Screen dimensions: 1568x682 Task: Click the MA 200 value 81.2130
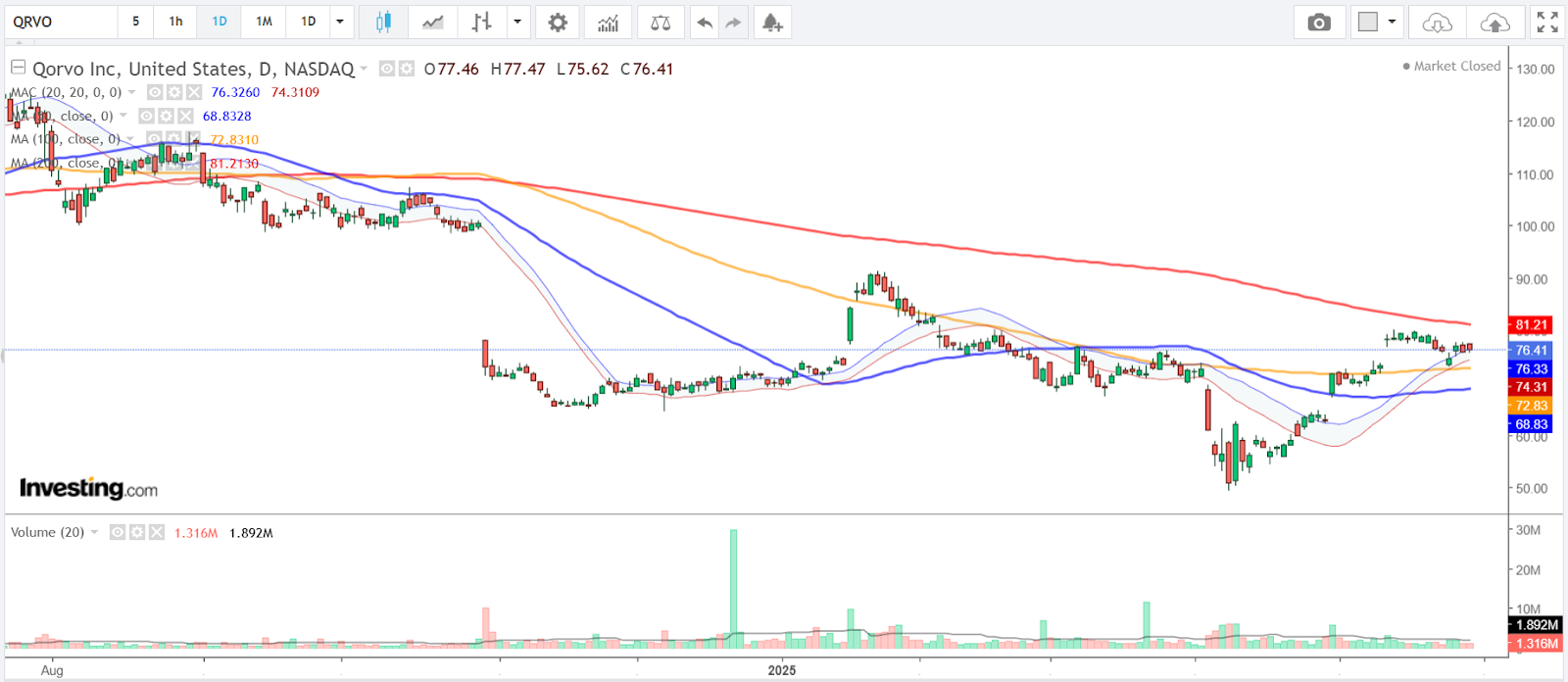(x=234, y=164)
